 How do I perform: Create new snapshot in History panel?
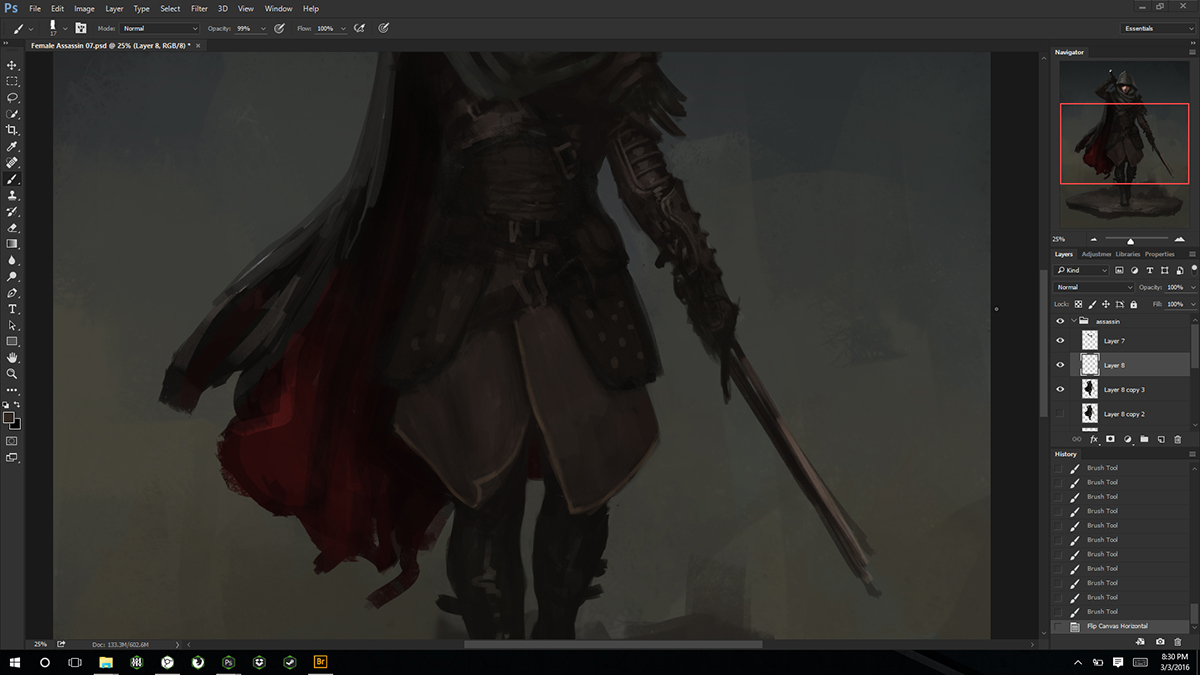click(x=1160, y=641)
